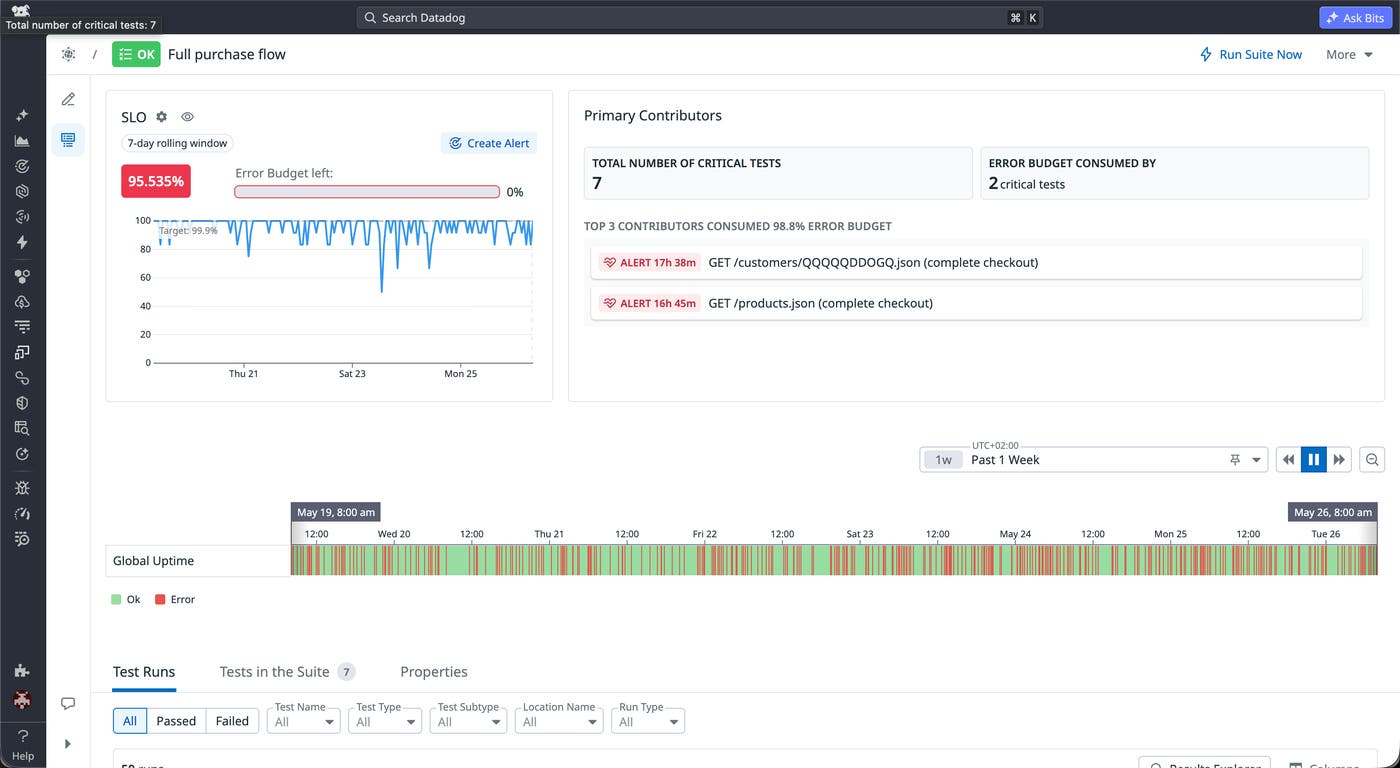The height and width of the screenshot is (768, 1400).
Task: Click the Datadog dog logo
Action: (21, 11)
